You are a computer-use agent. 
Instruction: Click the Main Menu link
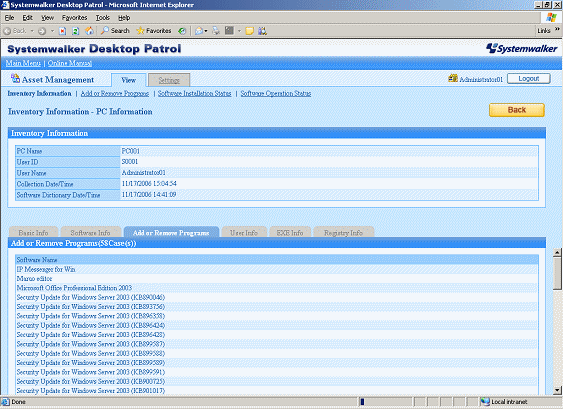[23, 63]
